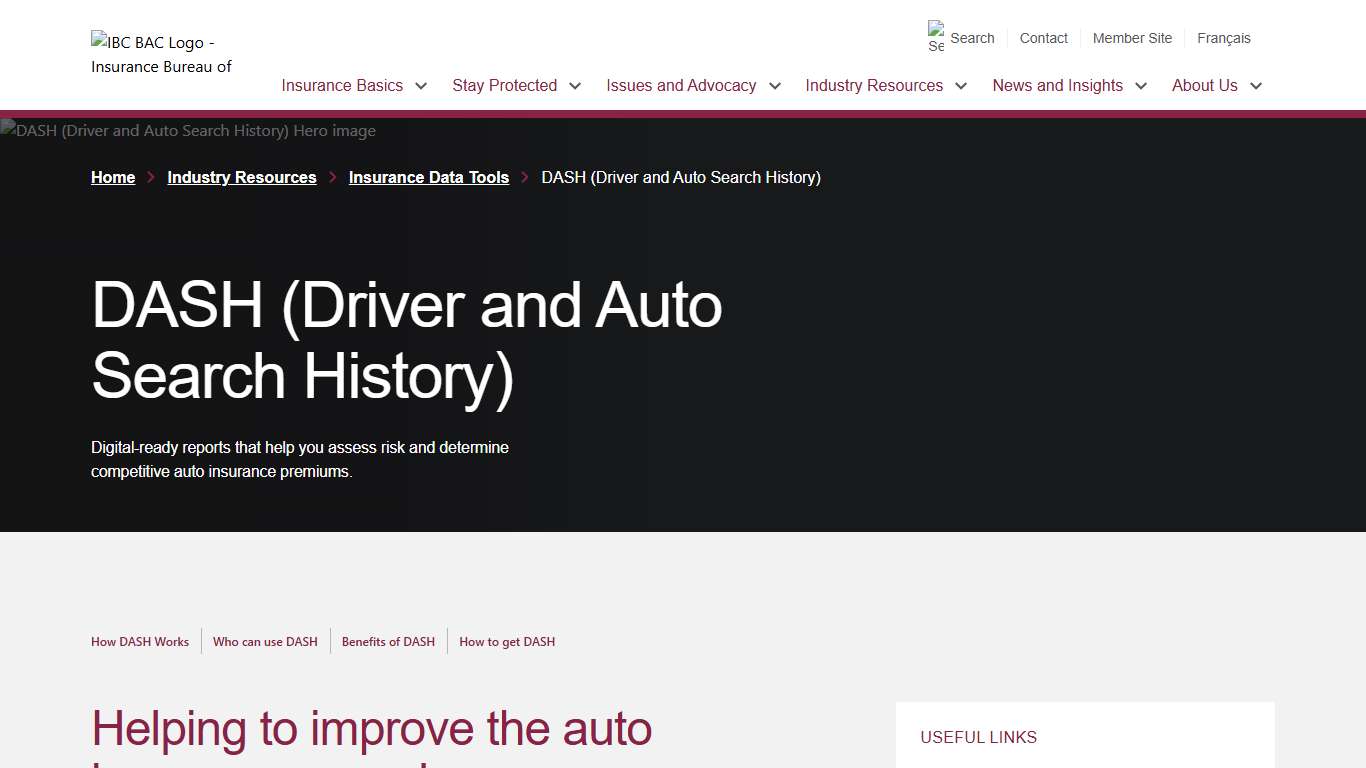Expand the Stay Protected dropdown chevron
The height and width of the screenshot is (768, 1366).
[575, 86]
